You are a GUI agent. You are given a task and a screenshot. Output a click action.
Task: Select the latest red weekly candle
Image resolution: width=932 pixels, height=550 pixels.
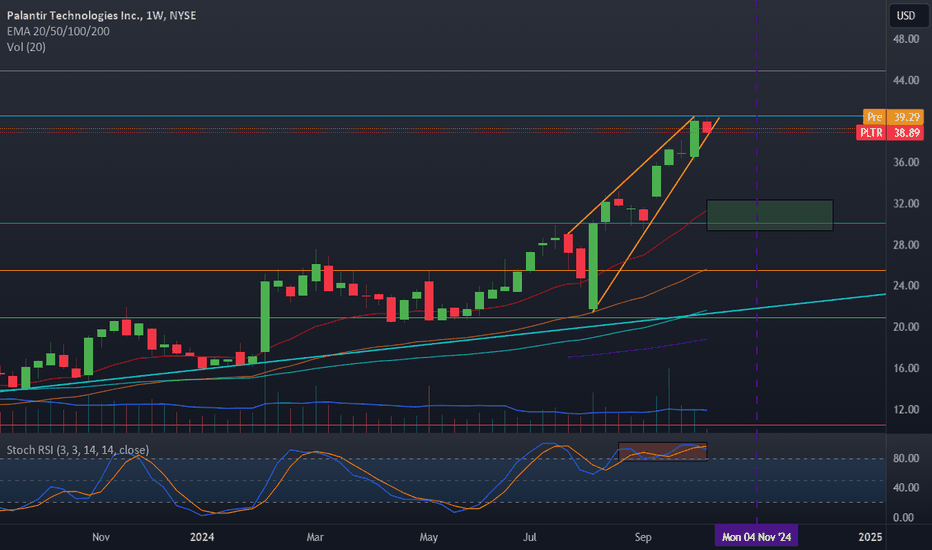click(707, 127)
